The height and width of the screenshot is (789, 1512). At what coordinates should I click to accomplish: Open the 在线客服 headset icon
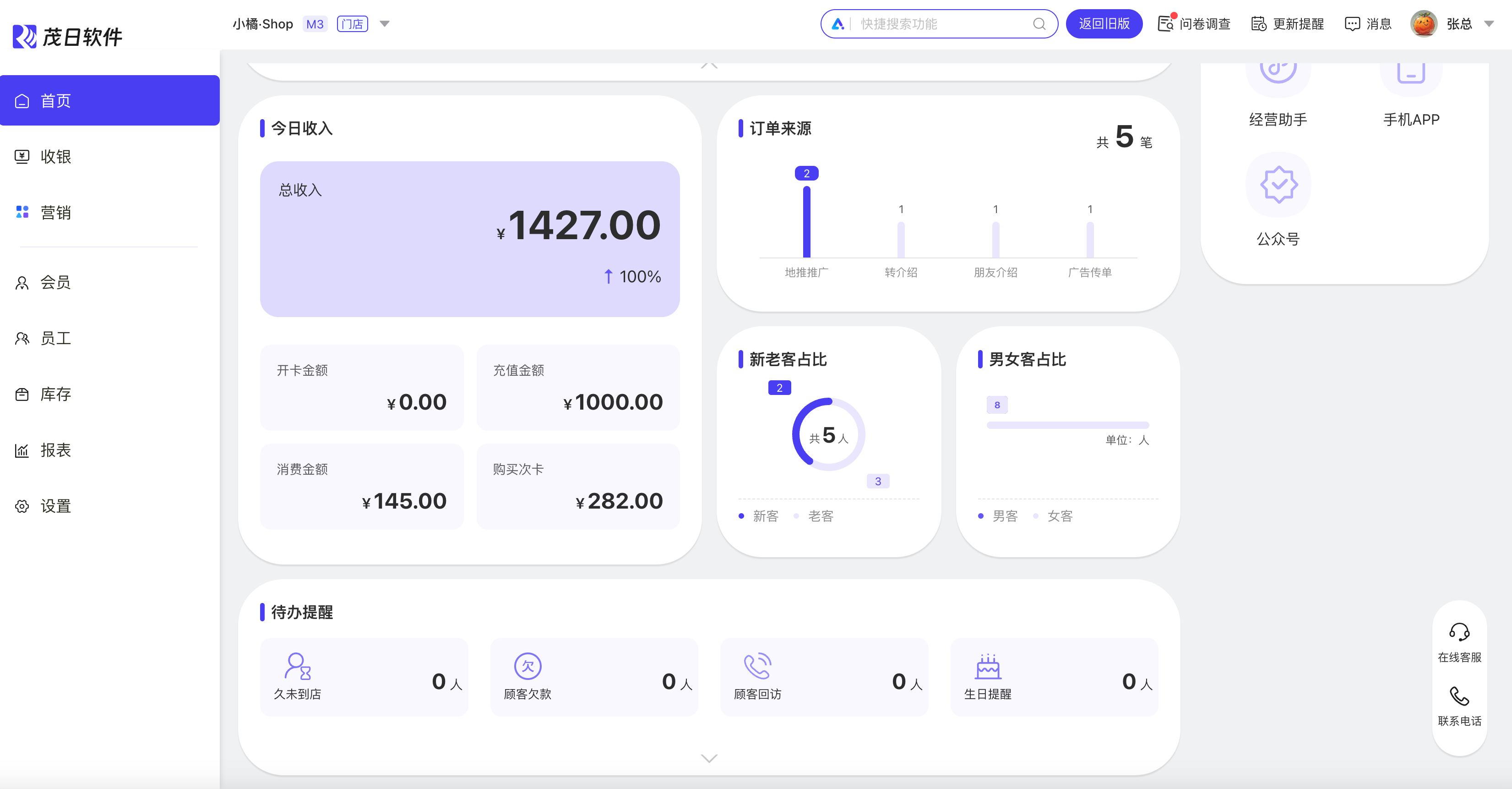click(1458, 632)
